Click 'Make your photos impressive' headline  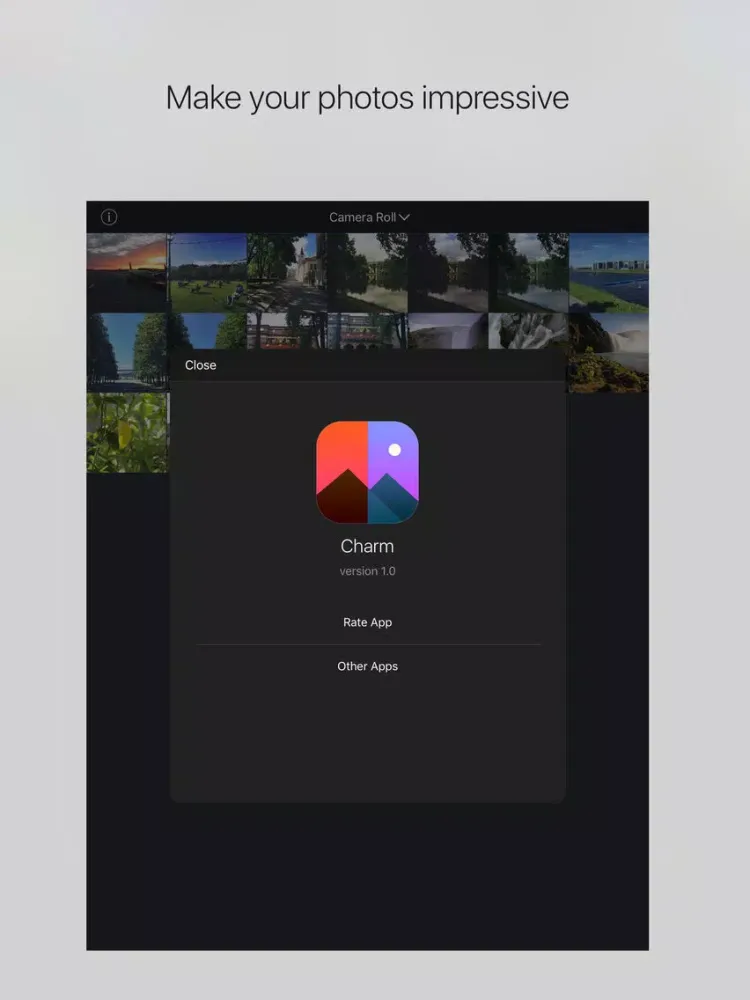[367, 98]
